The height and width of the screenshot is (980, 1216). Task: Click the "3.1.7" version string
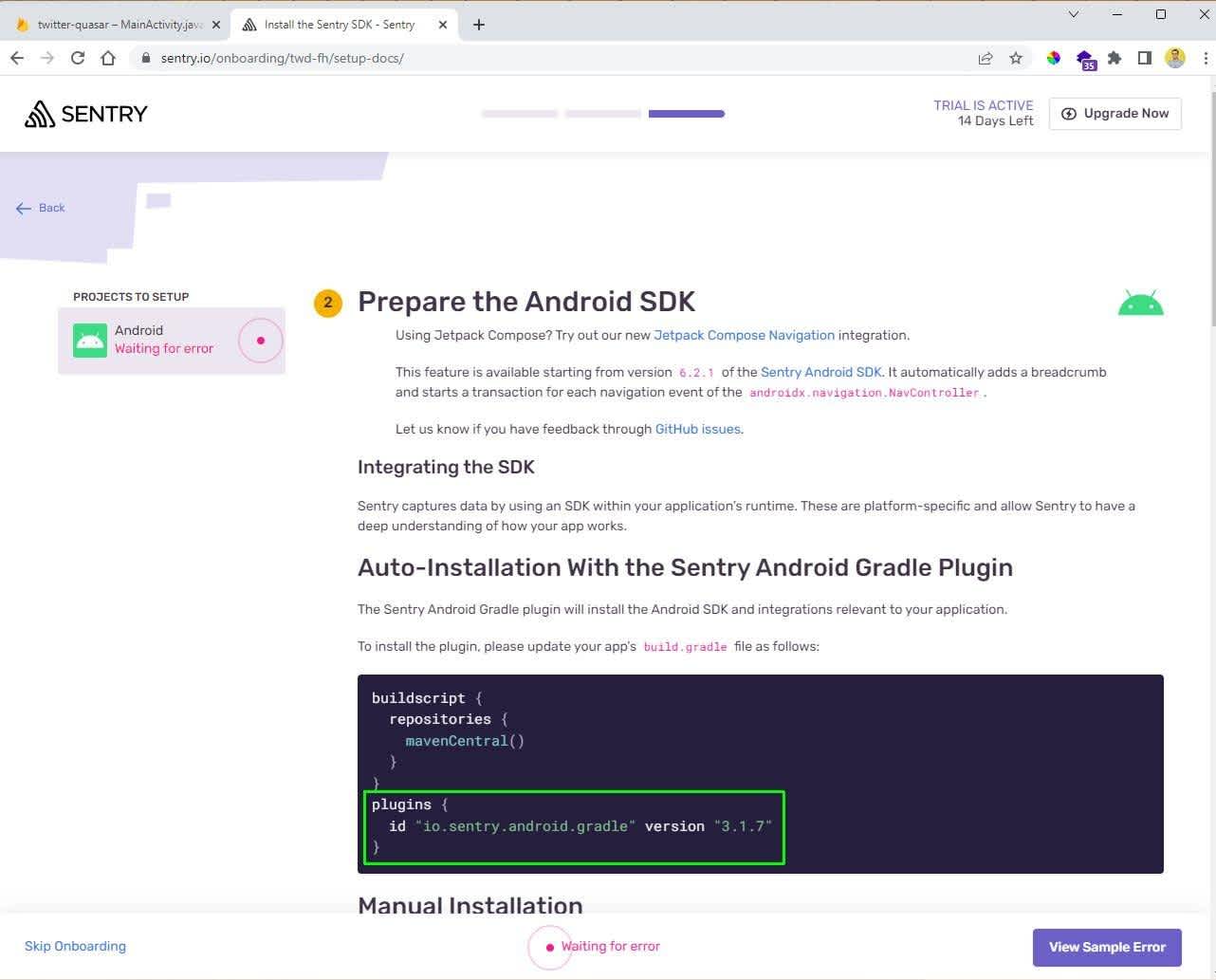[x=744, y=826]
